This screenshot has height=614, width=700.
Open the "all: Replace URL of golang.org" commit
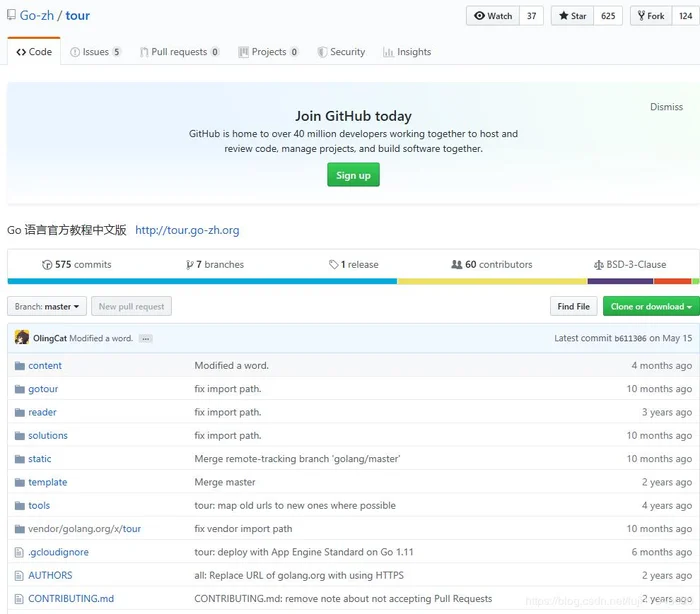299,575
